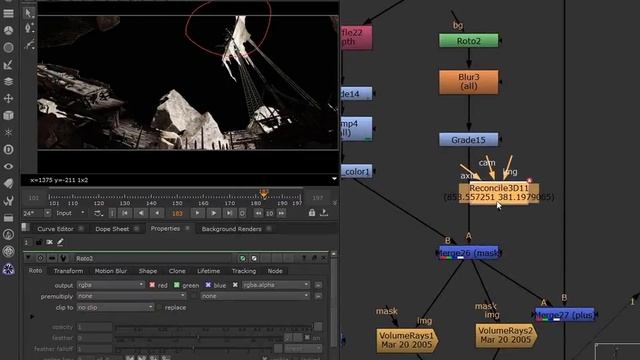
Task: Open the Lifetime tab in Roto2
Action: tap(209, 271)
